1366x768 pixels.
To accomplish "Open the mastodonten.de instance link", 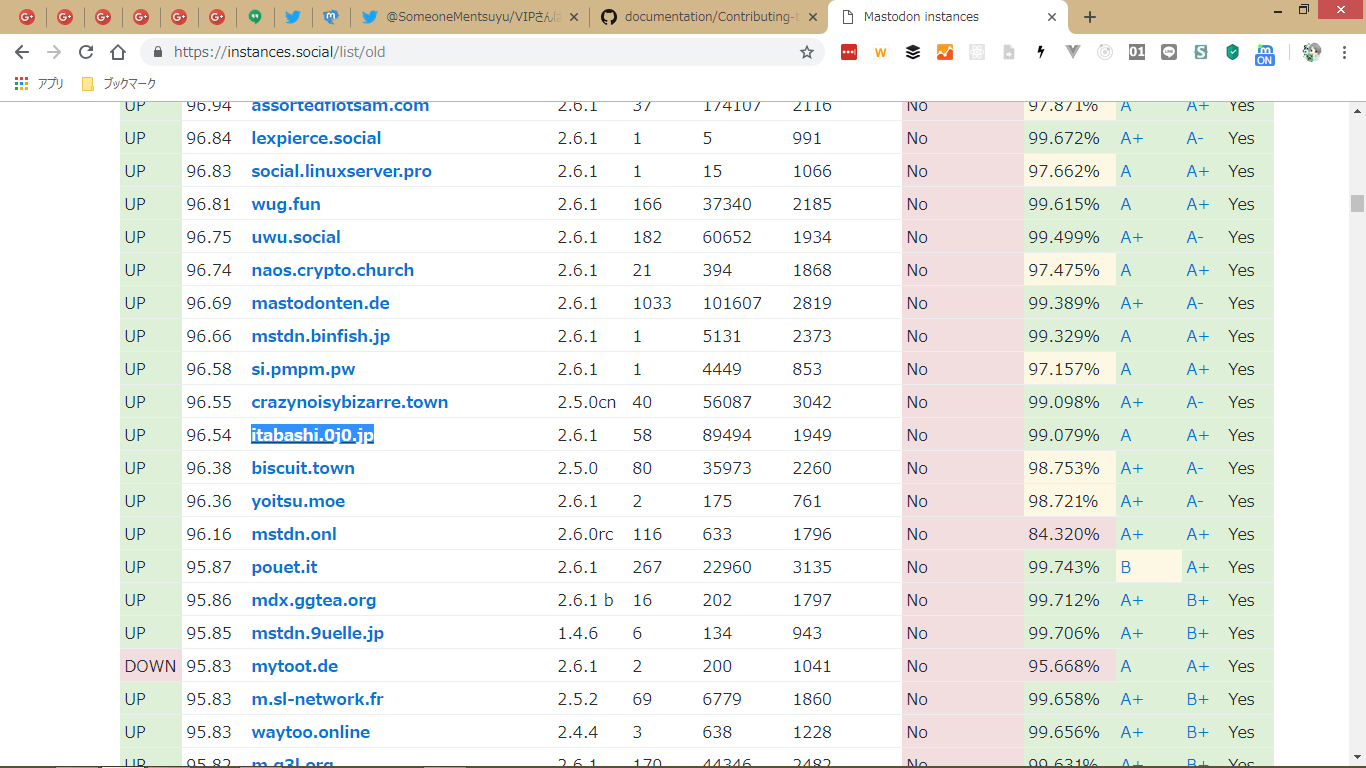I will (x=320, y=303).
